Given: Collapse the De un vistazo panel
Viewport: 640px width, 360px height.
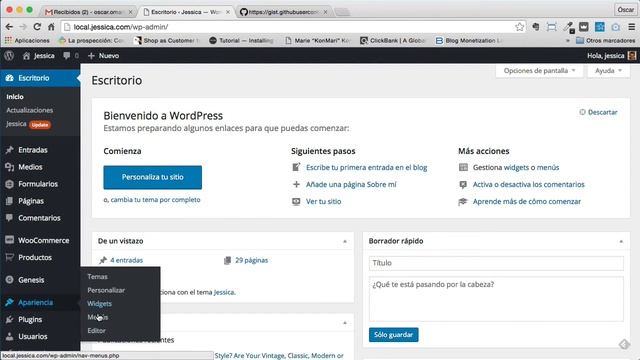Looking at the screenshot, I should pyautogui.click(x=345, y=241).
